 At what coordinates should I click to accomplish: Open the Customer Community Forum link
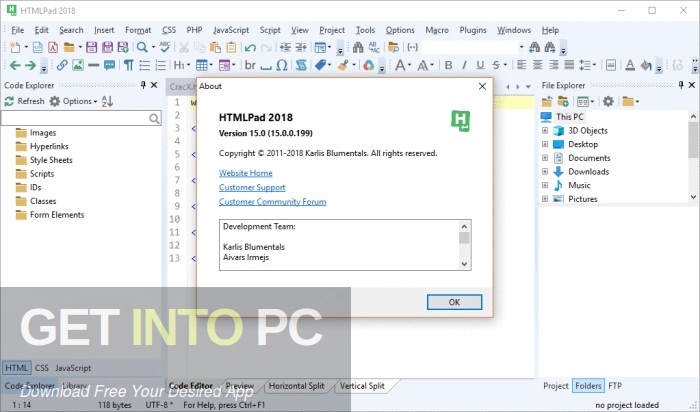[272, 202]
